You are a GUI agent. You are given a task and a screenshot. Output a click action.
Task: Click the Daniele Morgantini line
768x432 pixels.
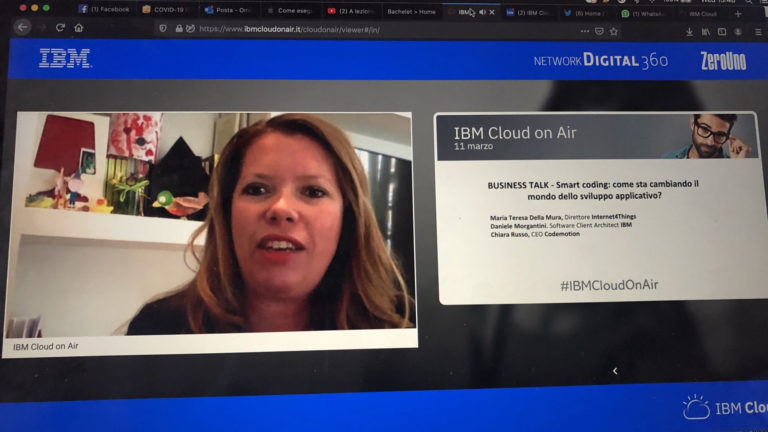561,225
